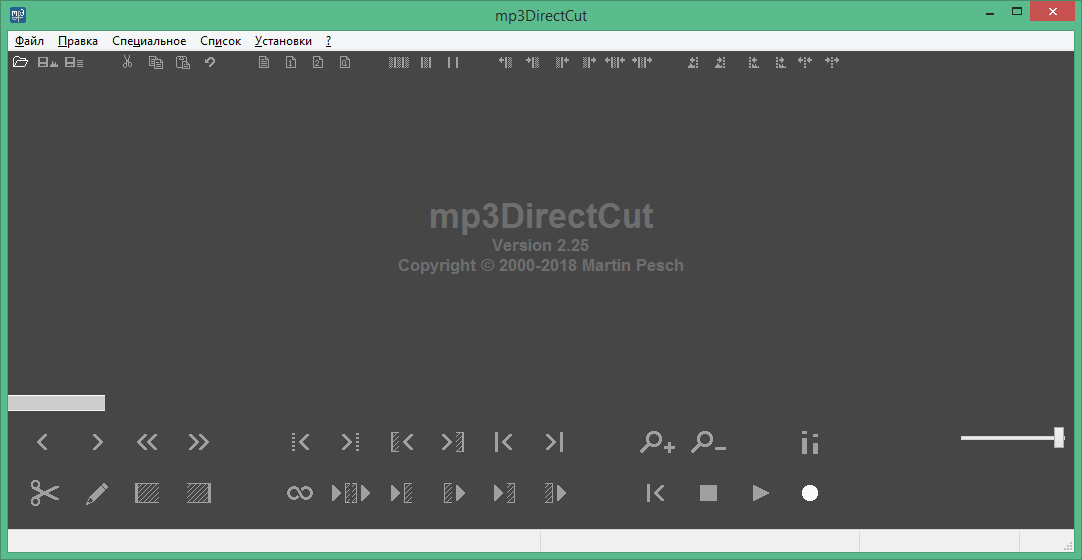Click the two thin vertical lines toolbar icon
The image size is (1082, 560).
[x=453, y=62]
